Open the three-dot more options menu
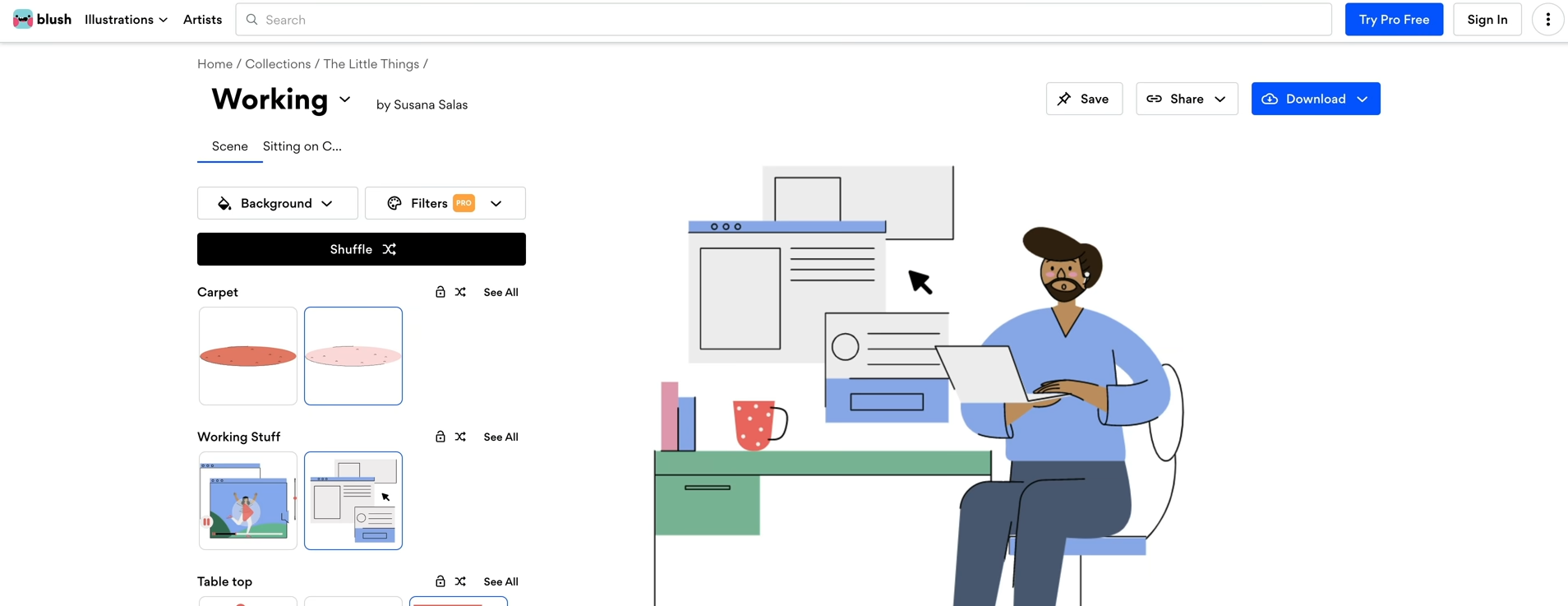 coord(1547,20)
